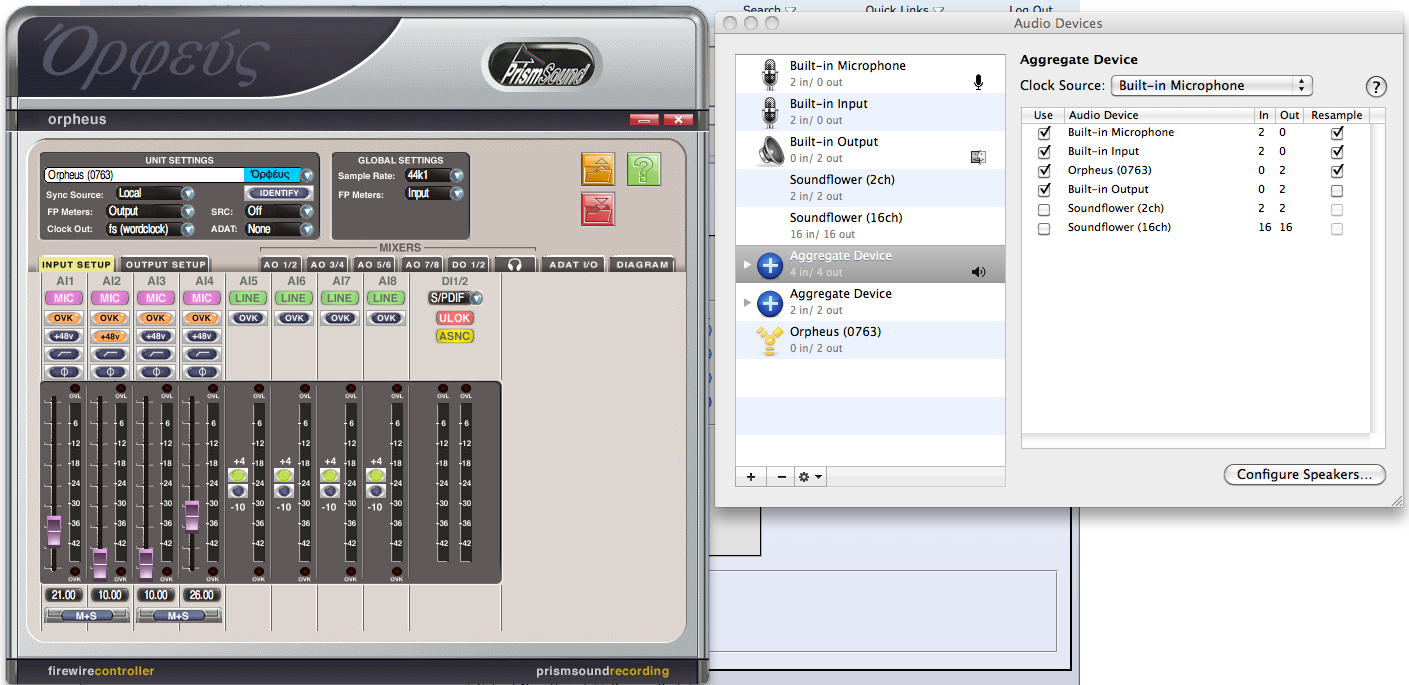1409x685 pixels.
Task: Select the Orpheus (0763) FireWire device icon
Action: [x=769, y=340]
